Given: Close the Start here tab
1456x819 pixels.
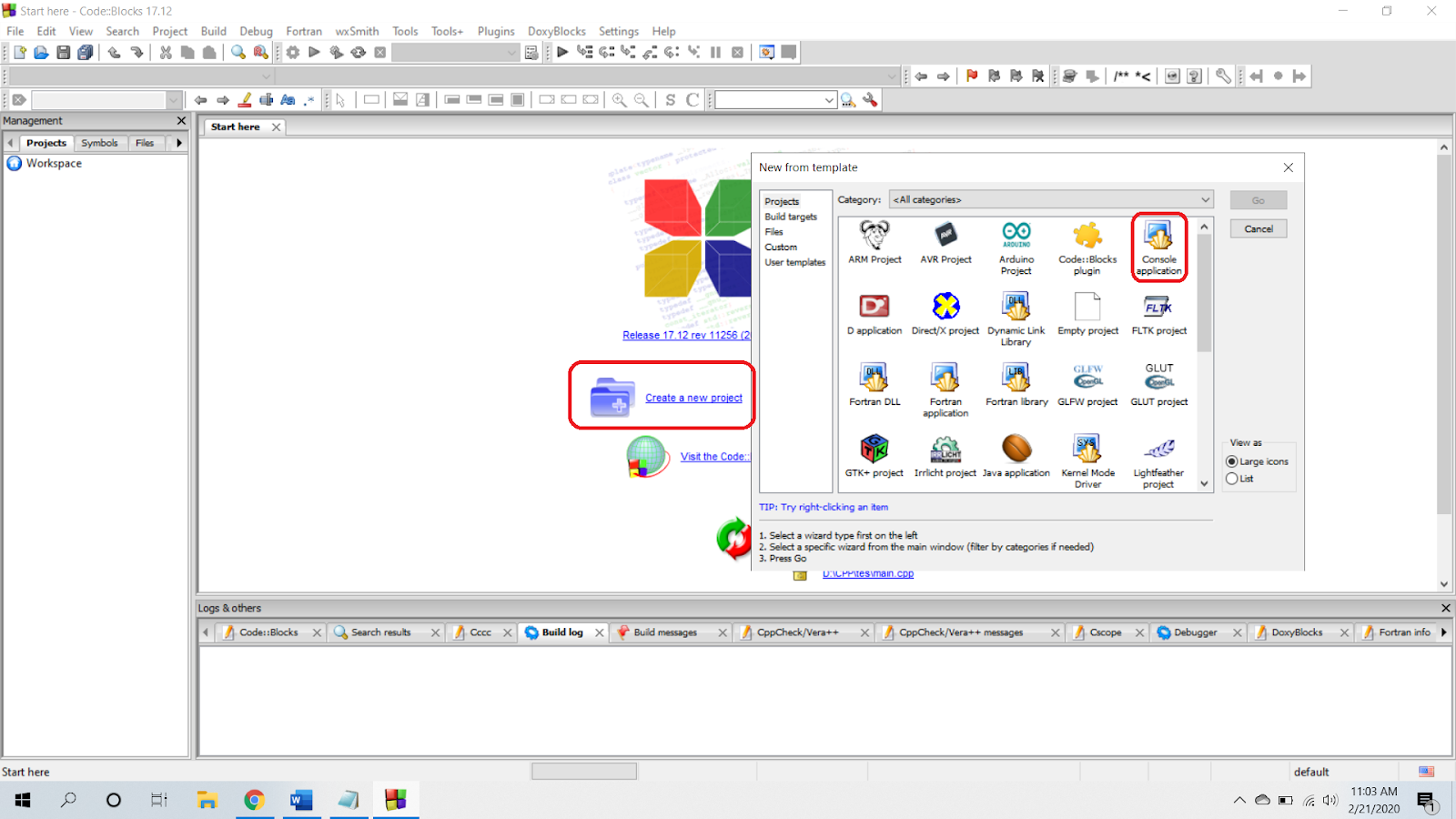Looking at the screenshot, I should [x=277, y=127].
